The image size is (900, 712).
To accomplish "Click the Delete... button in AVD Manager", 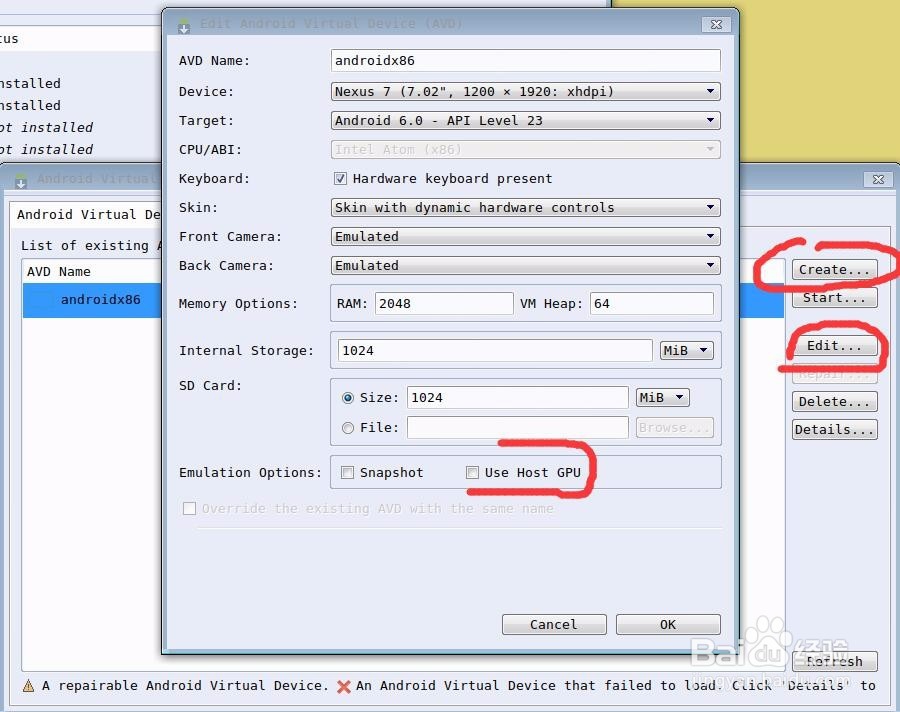I will (x=835, y=401).
